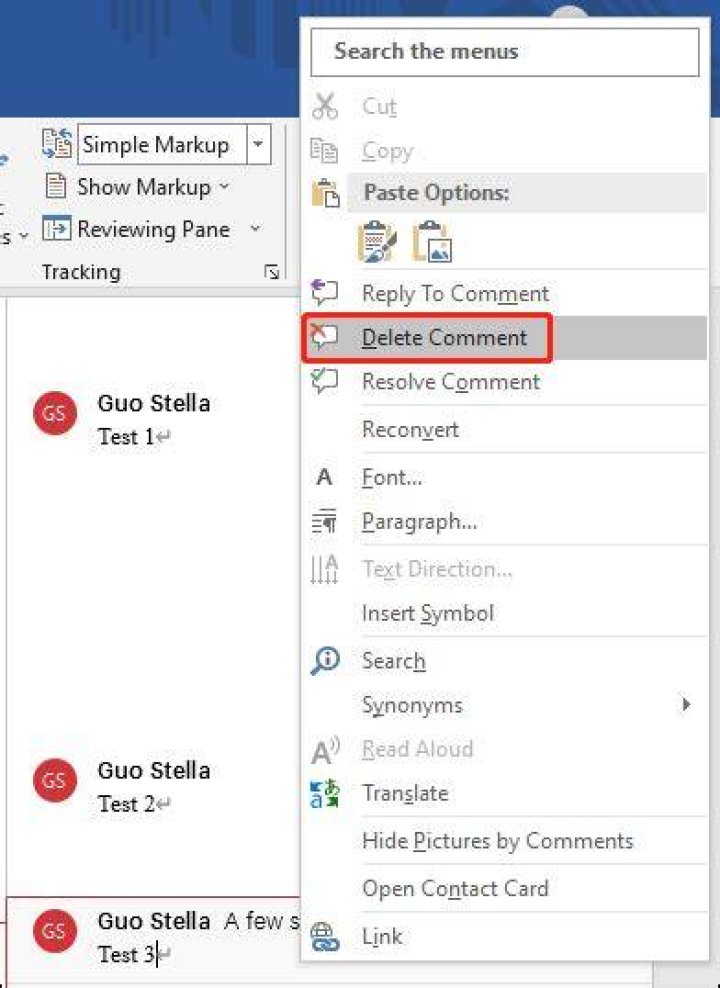This screenshot has height=988, width=720.
Task: Click the Resolve Comment checkmark icon
Action: (325, 381)
